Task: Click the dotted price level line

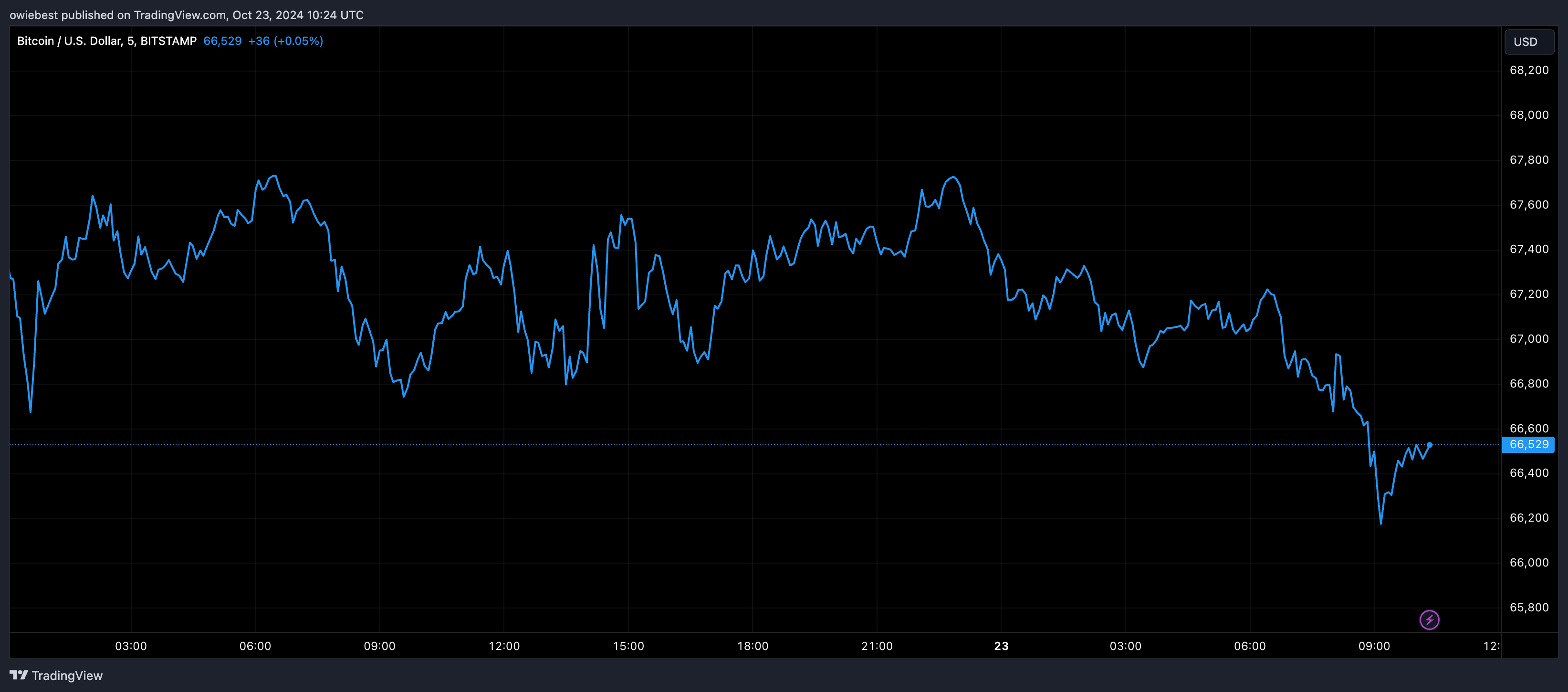Action: click(x=731, y=445)
